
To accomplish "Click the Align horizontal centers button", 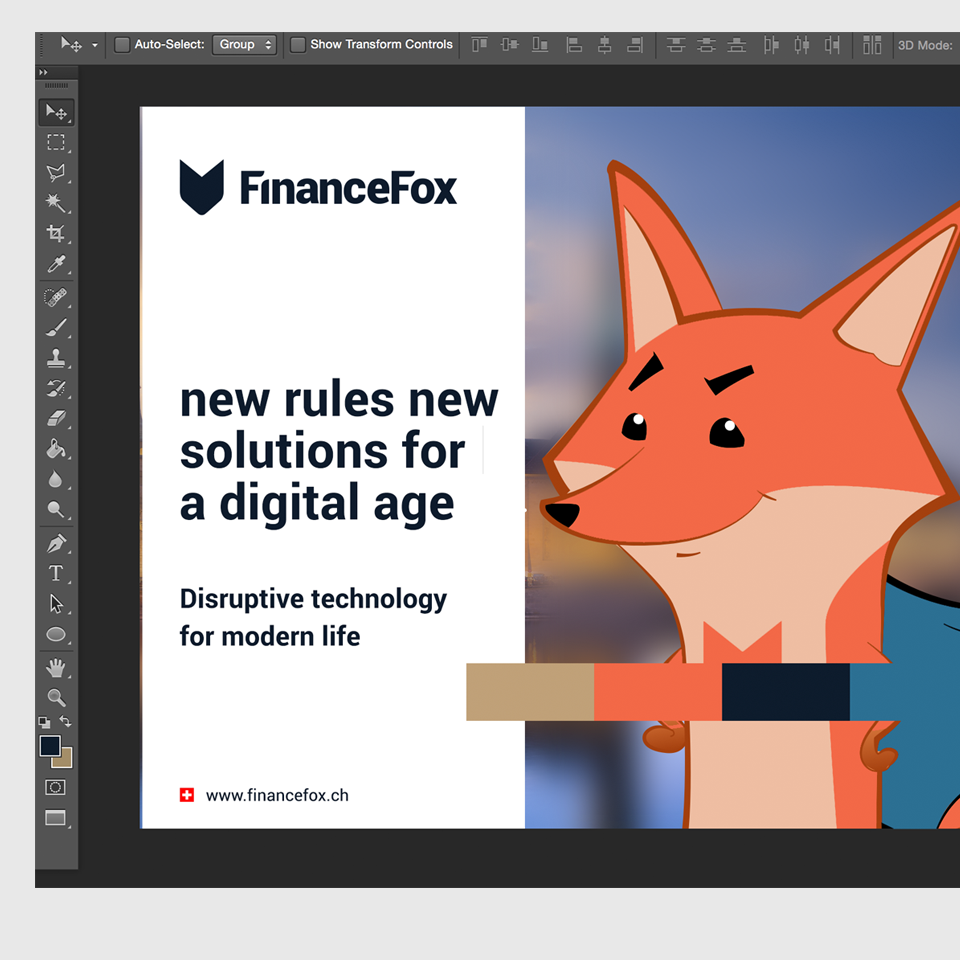I will (604, 45).
